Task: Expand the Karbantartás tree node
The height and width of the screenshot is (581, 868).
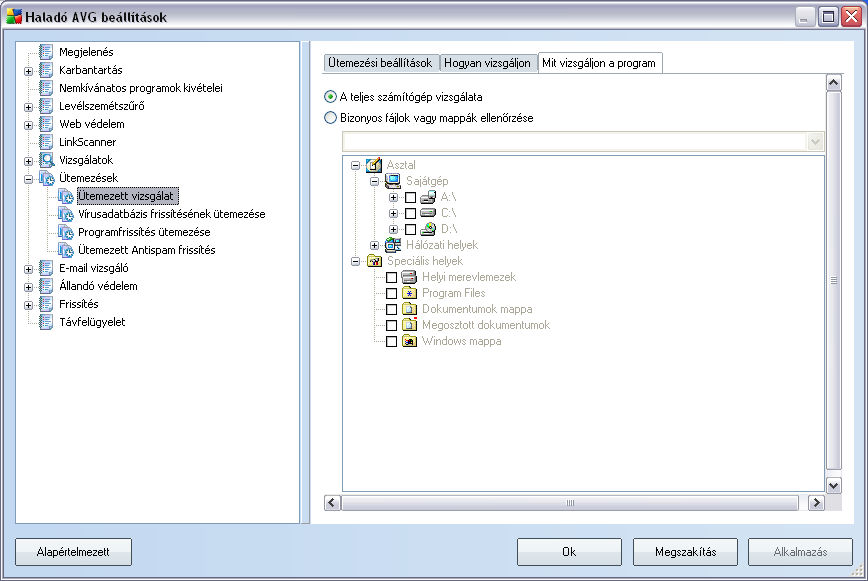Action: (29, 71)
